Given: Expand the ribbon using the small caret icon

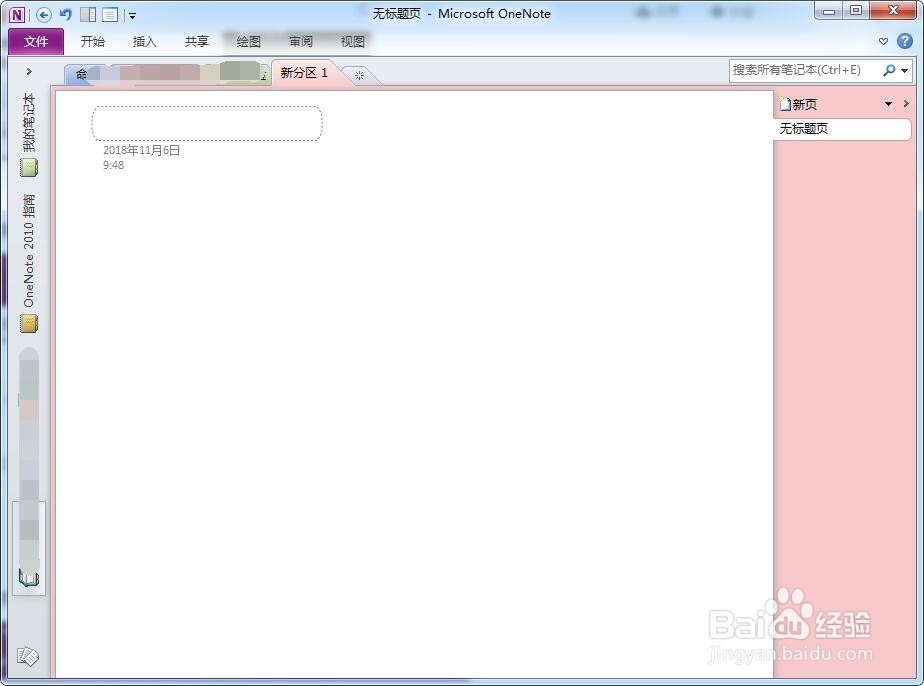Looking at the screenshot, I should click(x=883, y=41).
